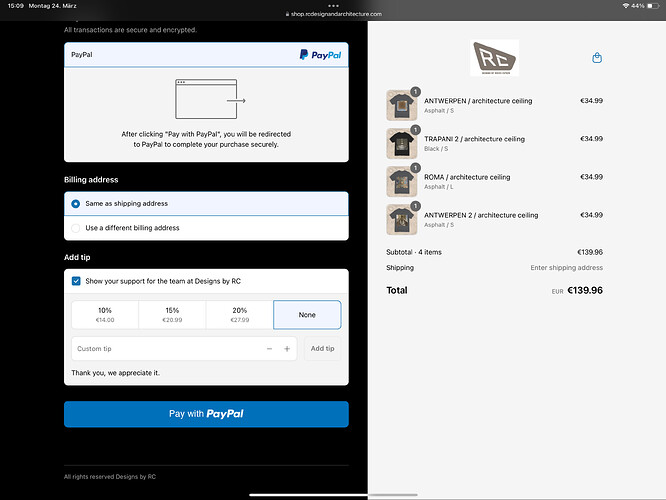Click the 'Billing address' heading
The width and height of the screenshot is (666, 500).
point(91,180)
